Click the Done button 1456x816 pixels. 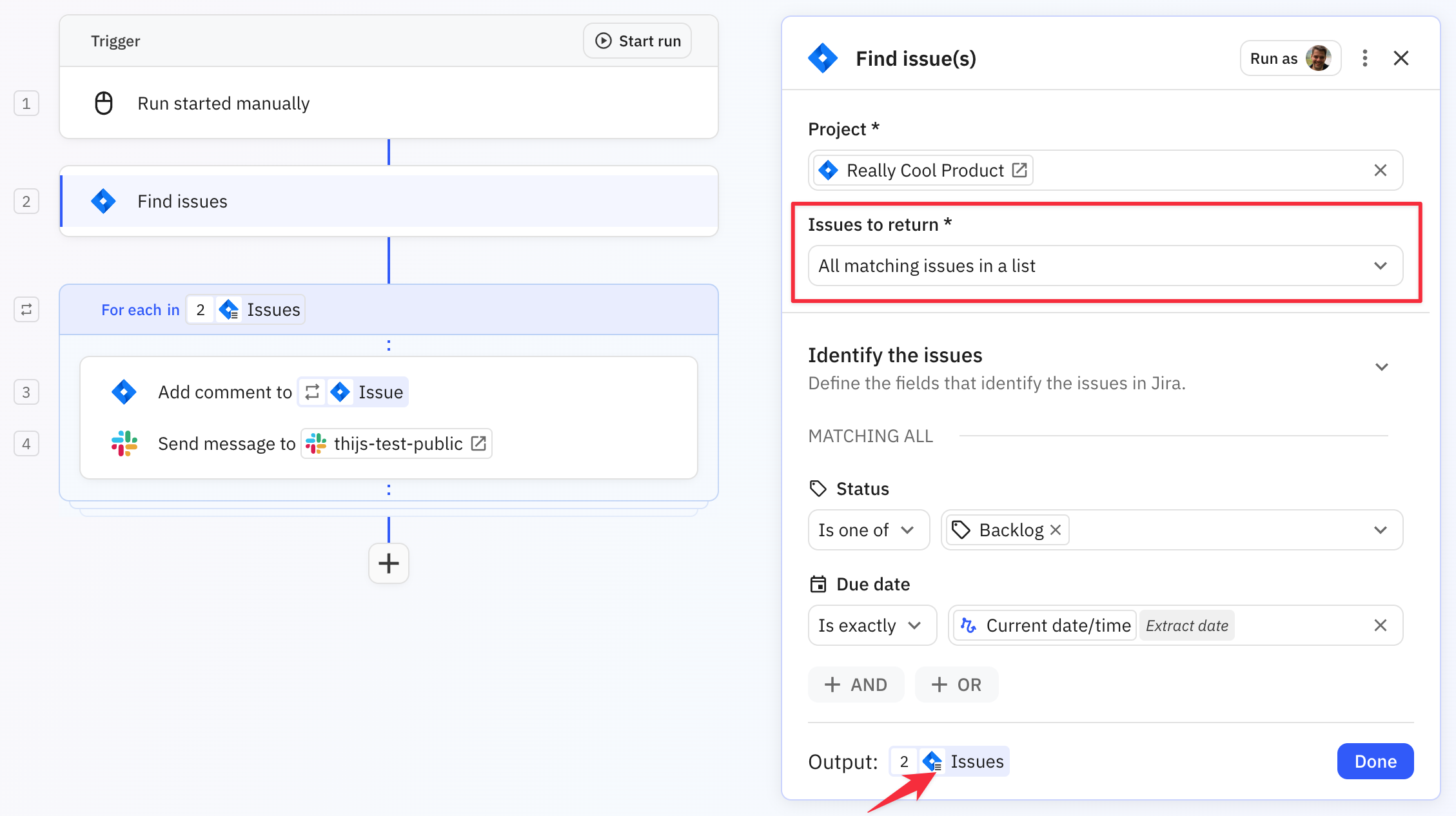pos(1375,761)
